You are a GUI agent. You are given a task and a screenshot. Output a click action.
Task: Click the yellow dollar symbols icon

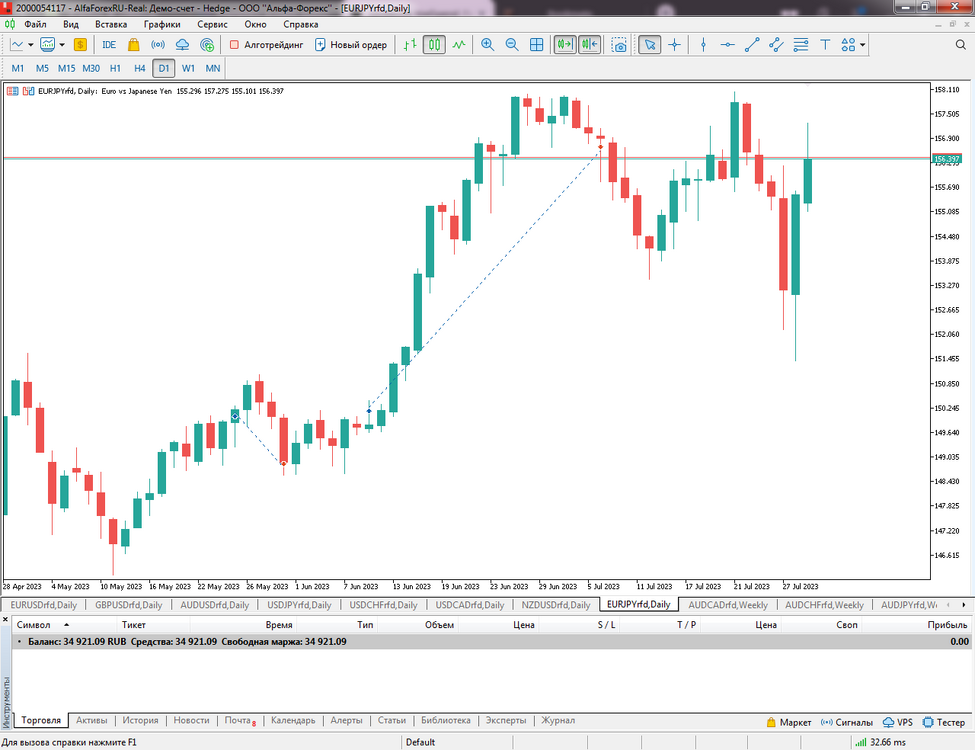(x=80, y=45)
